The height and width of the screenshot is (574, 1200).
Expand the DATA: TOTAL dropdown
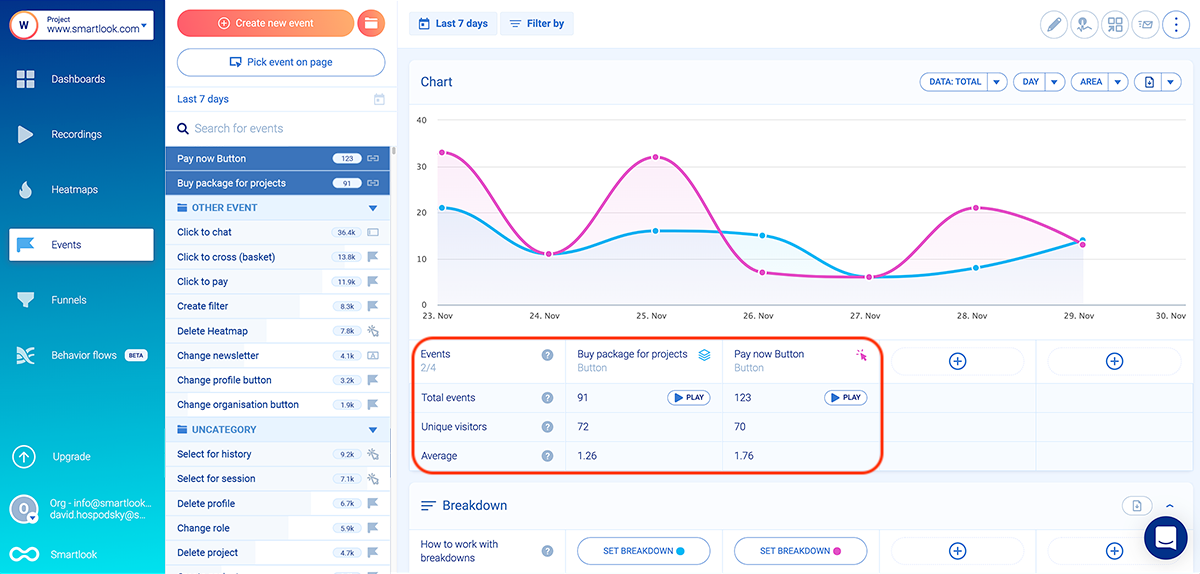pyautogui.click(x=995, y=82)
